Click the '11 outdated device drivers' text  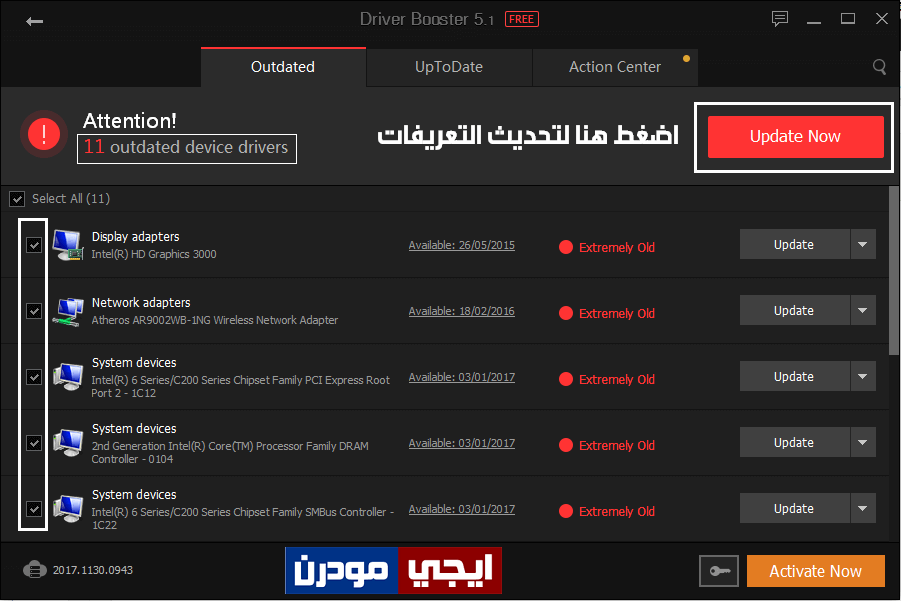[186, 148]
